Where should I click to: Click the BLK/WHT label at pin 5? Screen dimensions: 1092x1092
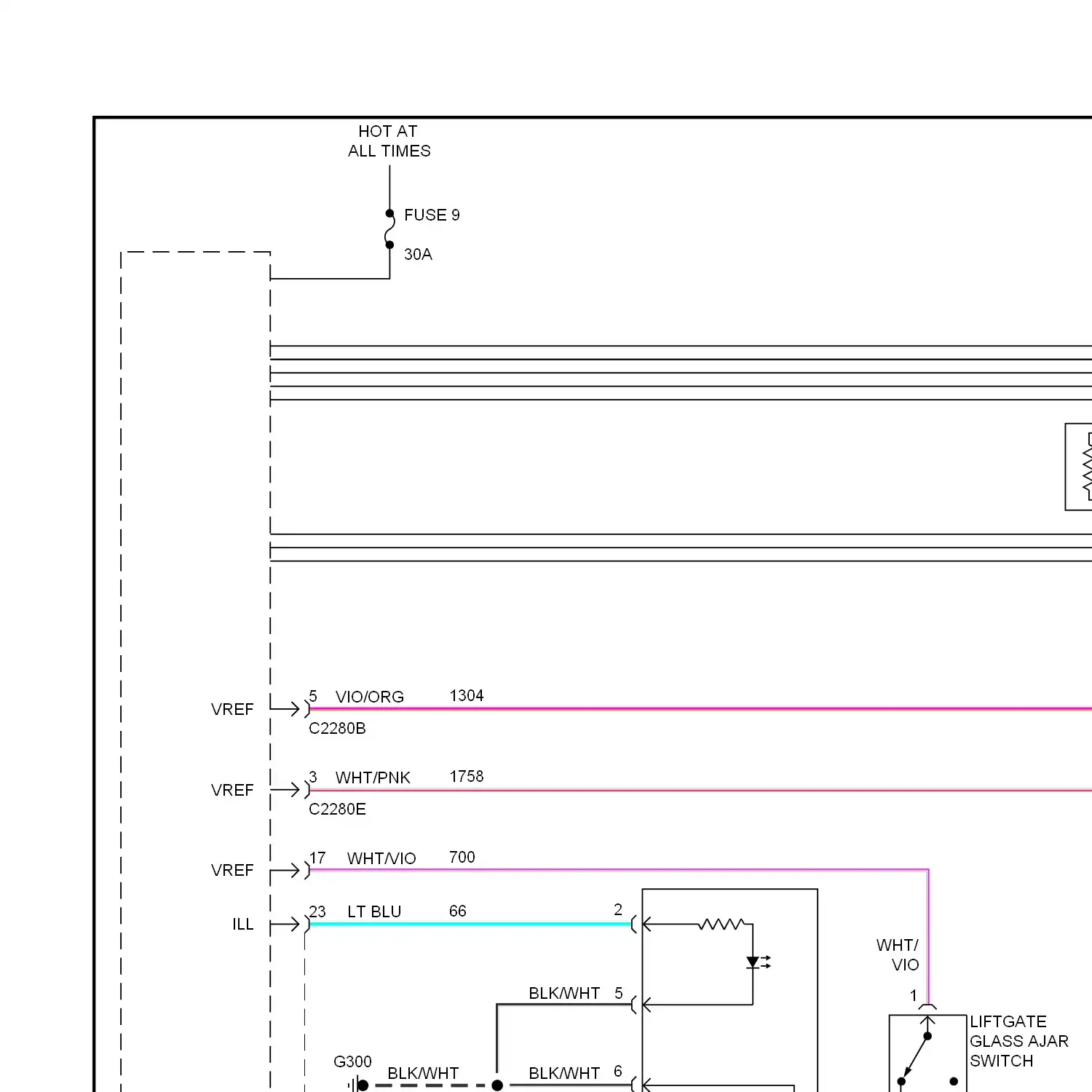coord(564,993)
